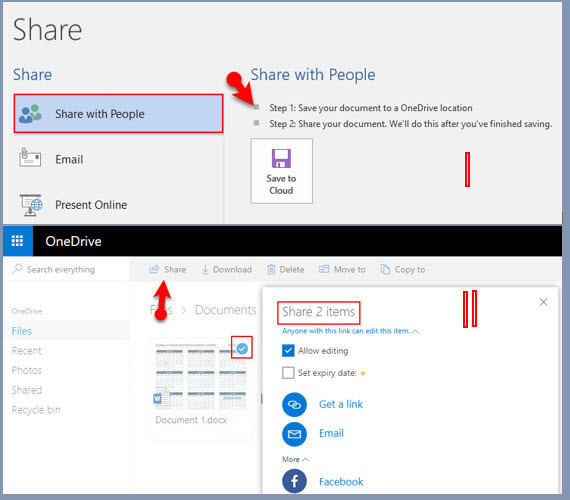The height and width of the screenshot is (500, 570).
Task: Choose the Email share option
Action: (x=118, y=159)
